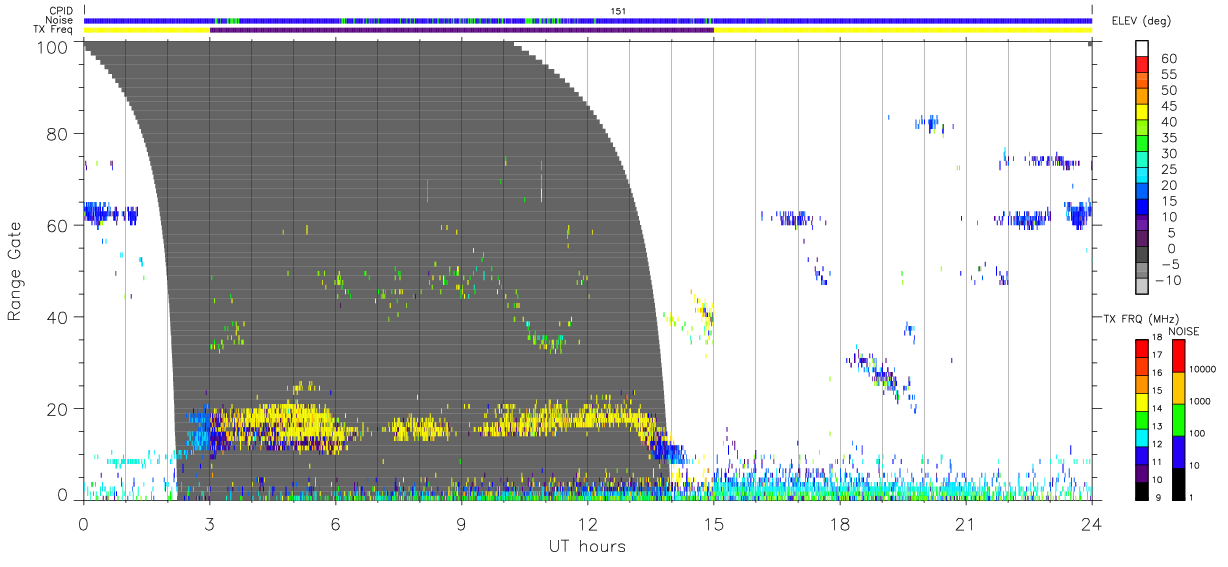
Task: Click the 1 label on the NOISE scale
Action: pyautogui.click(x=1193, y=496)
